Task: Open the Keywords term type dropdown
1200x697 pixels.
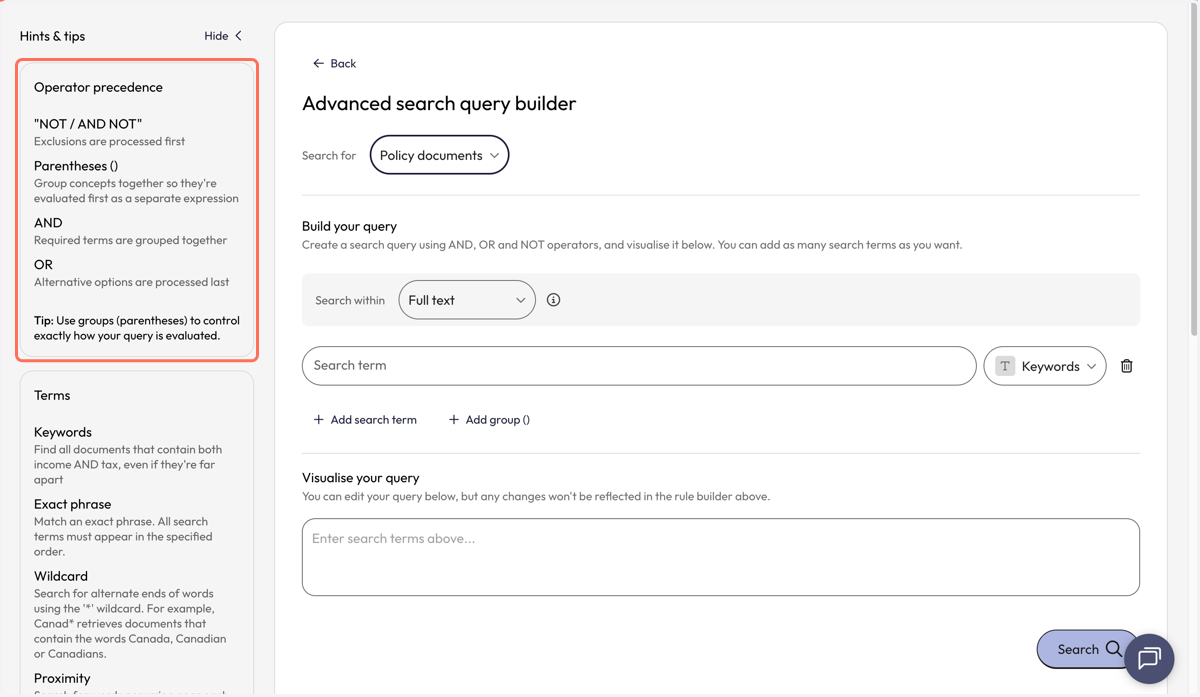Action: pyautogui.click(x=1045, y=366)
